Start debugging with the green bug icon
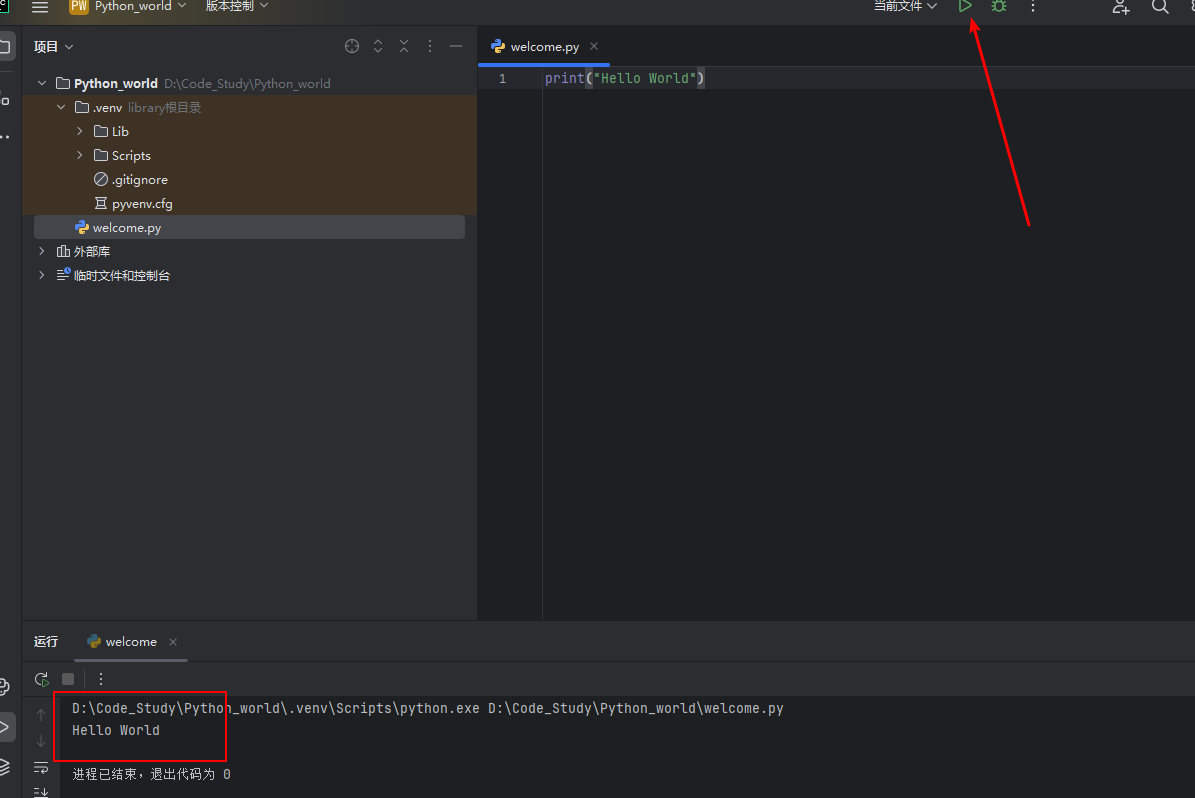 (x=998, y=6)
